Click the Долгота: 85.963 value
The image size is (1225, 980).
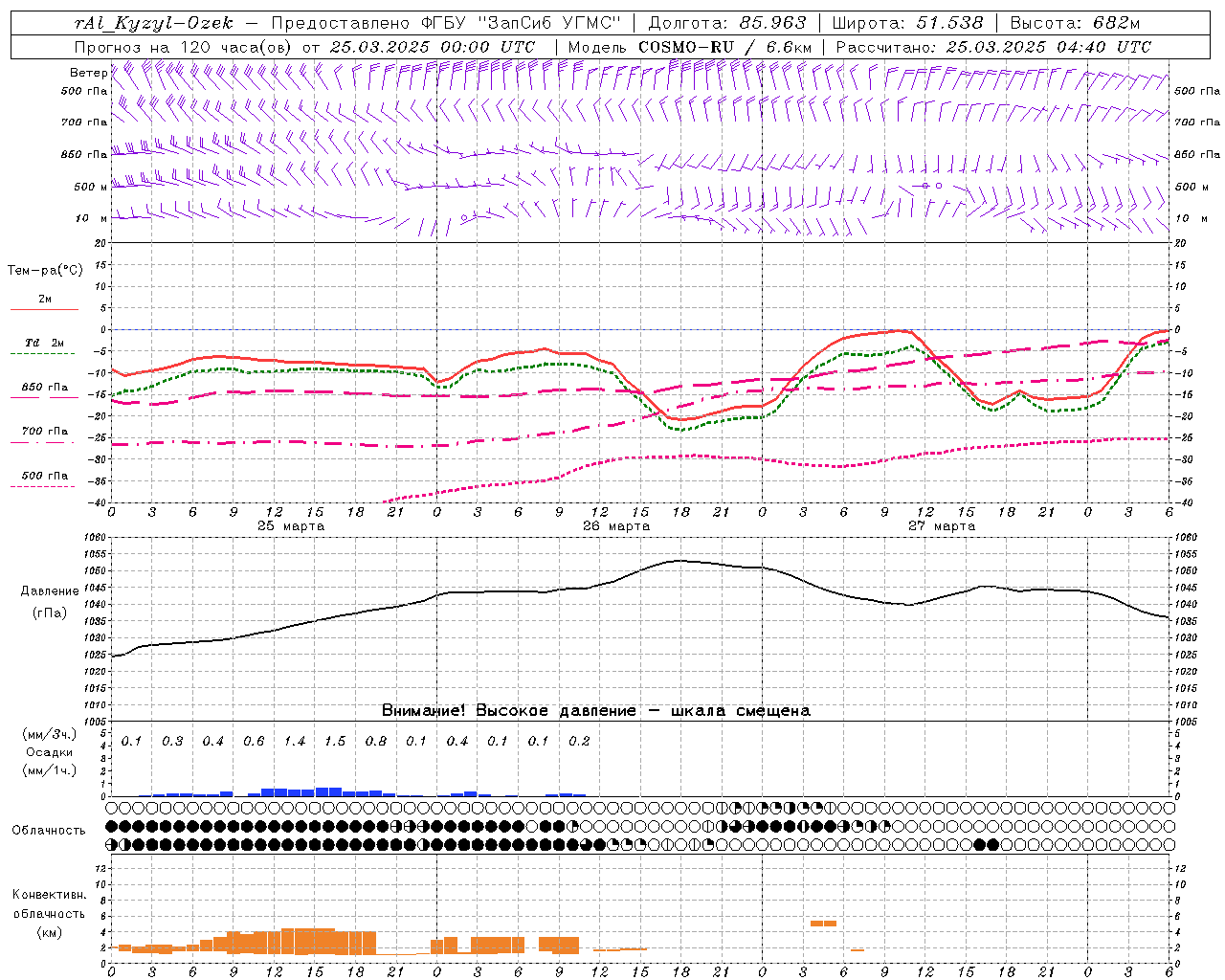pos(727,23)
